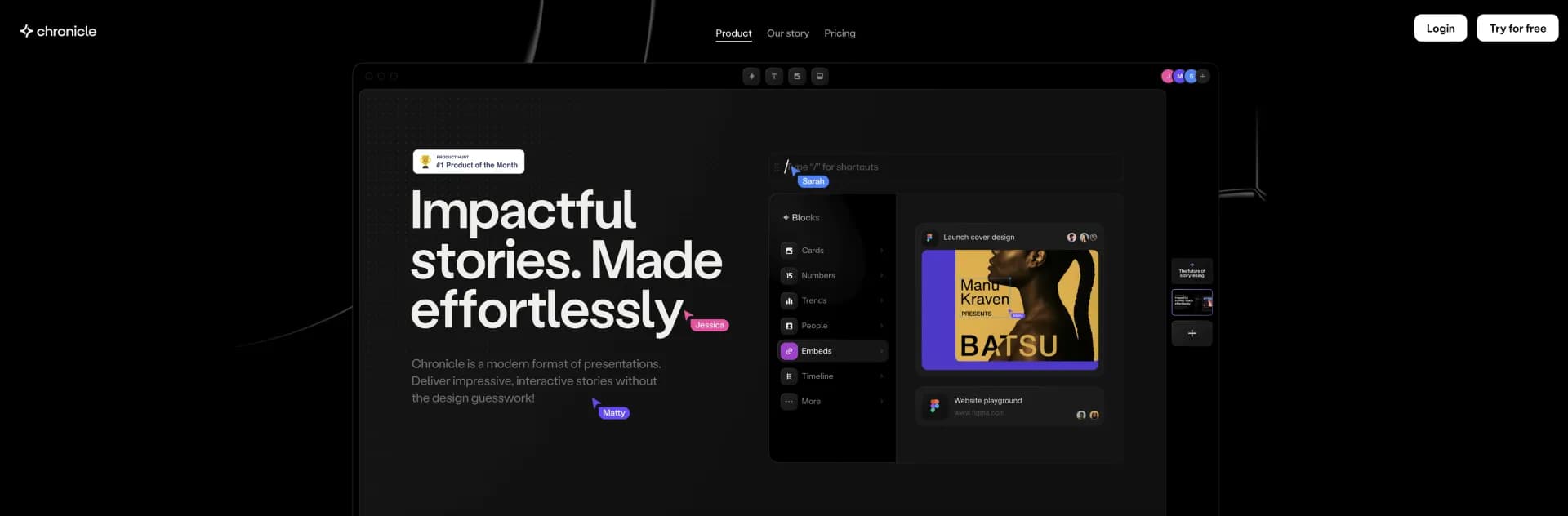Screen dimensions: 1568x516
Task: Click the avatars on Launch cover design card
Action: point(1082,238)
